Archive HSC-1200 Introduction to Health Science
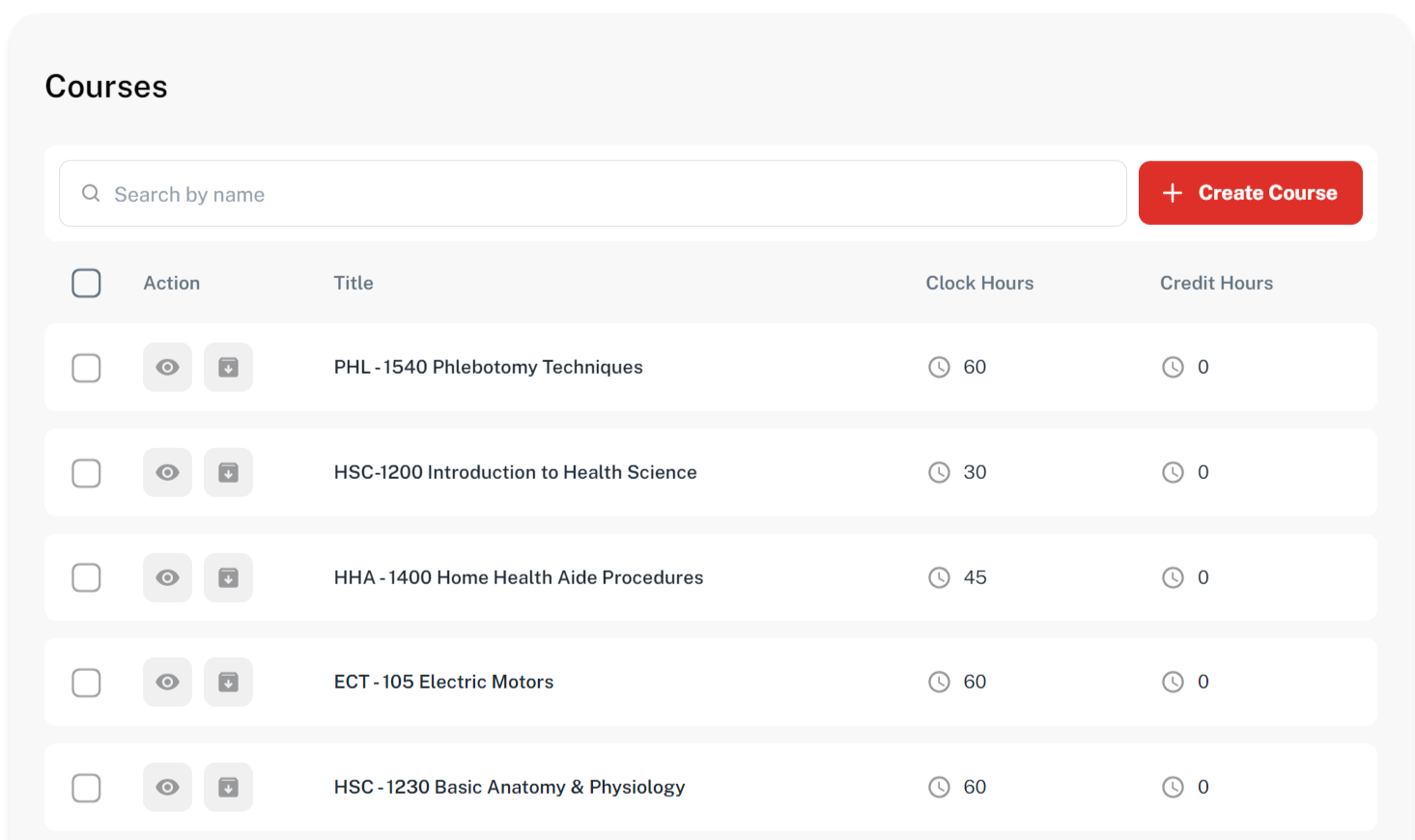Screen dimensions: 1415x840 click(228, 472)
